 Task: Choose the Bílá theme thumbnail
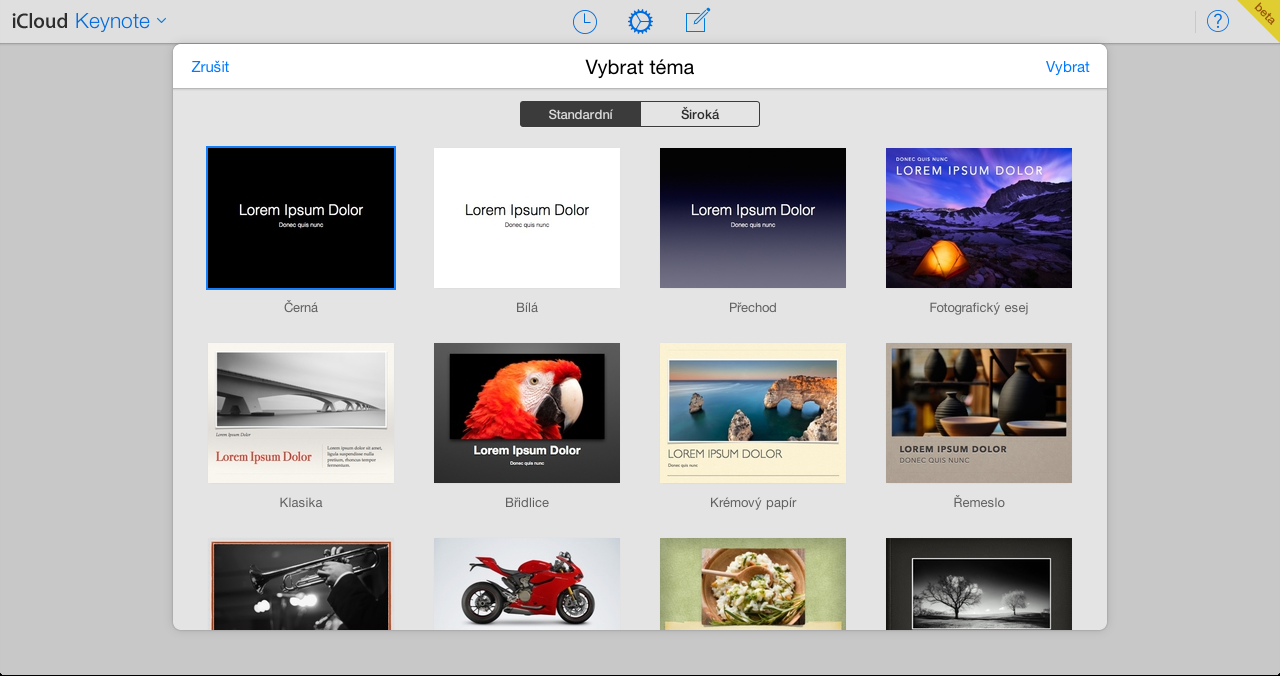point(527,218)
